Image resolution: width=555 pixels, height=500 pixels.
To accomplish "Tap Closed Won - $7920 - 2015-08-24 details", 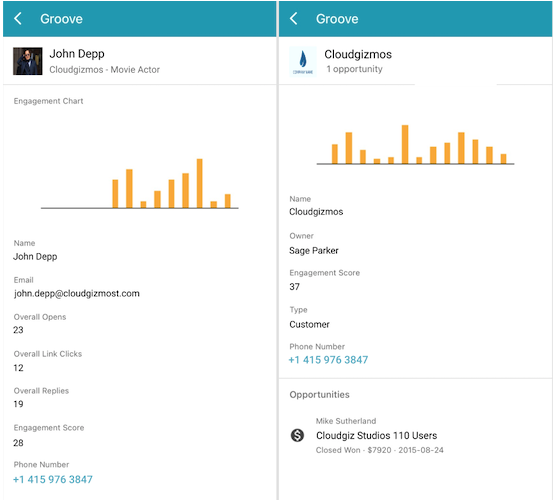I will [379, 450].
